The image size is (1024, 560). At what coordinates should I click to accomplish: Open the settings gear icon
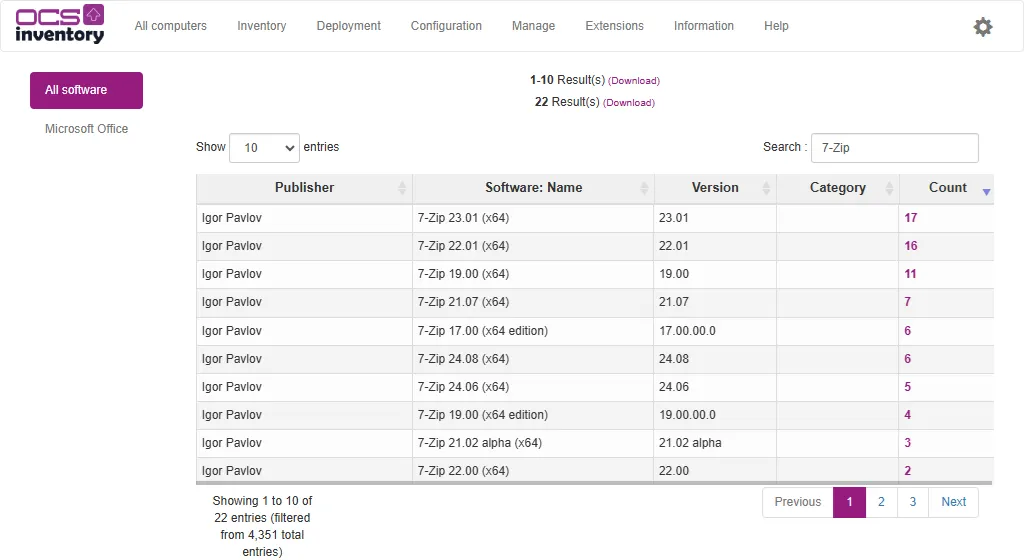coord(983,27)
